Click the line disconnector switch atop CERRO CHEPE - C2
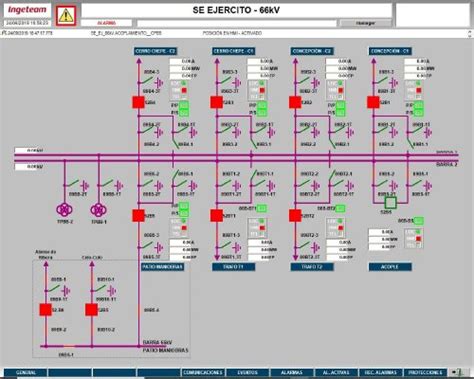Image resolution: width=474 pixels, height=379 pixels. pyautogui.click(x=146, y=81)
